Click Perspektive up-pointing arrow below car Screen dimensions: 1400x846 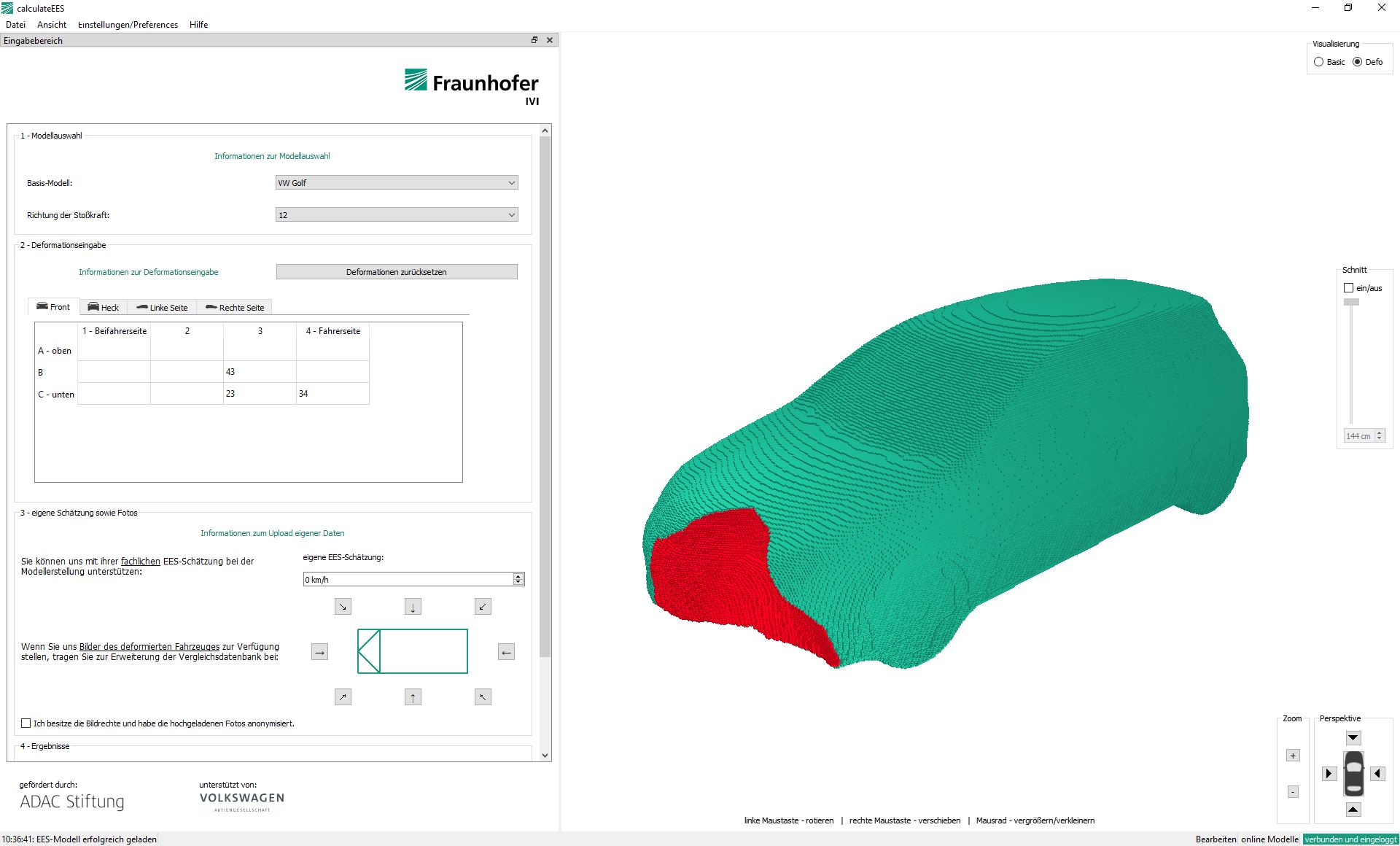click(1353, 809)
